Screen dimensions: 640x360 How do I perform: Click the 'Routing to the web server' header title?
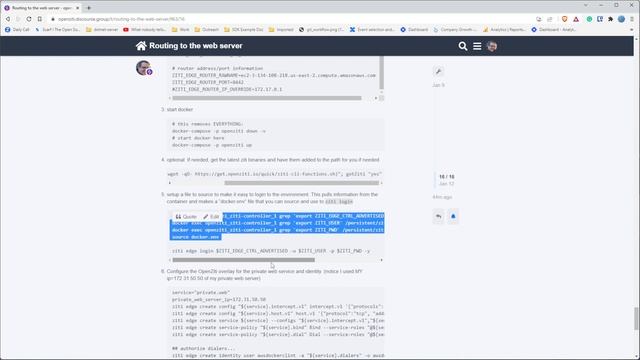click(x=196, y=46)
